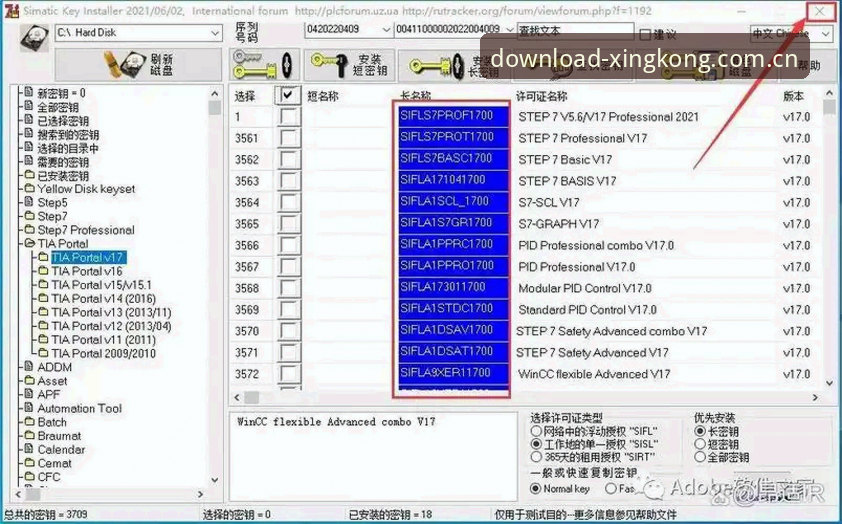Select TIA Portal v17 in the tree
The height and width of the screenshot is (524, 842).
coord(88,257)
